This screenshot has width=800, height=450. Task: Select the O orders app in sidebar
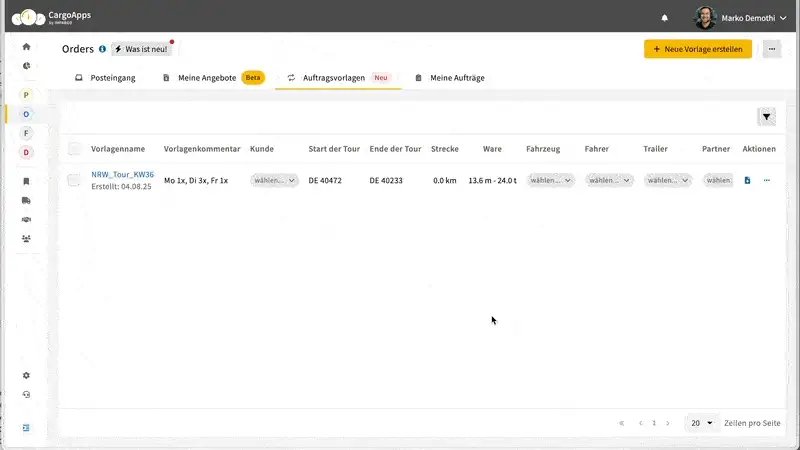tap(26, 114)
